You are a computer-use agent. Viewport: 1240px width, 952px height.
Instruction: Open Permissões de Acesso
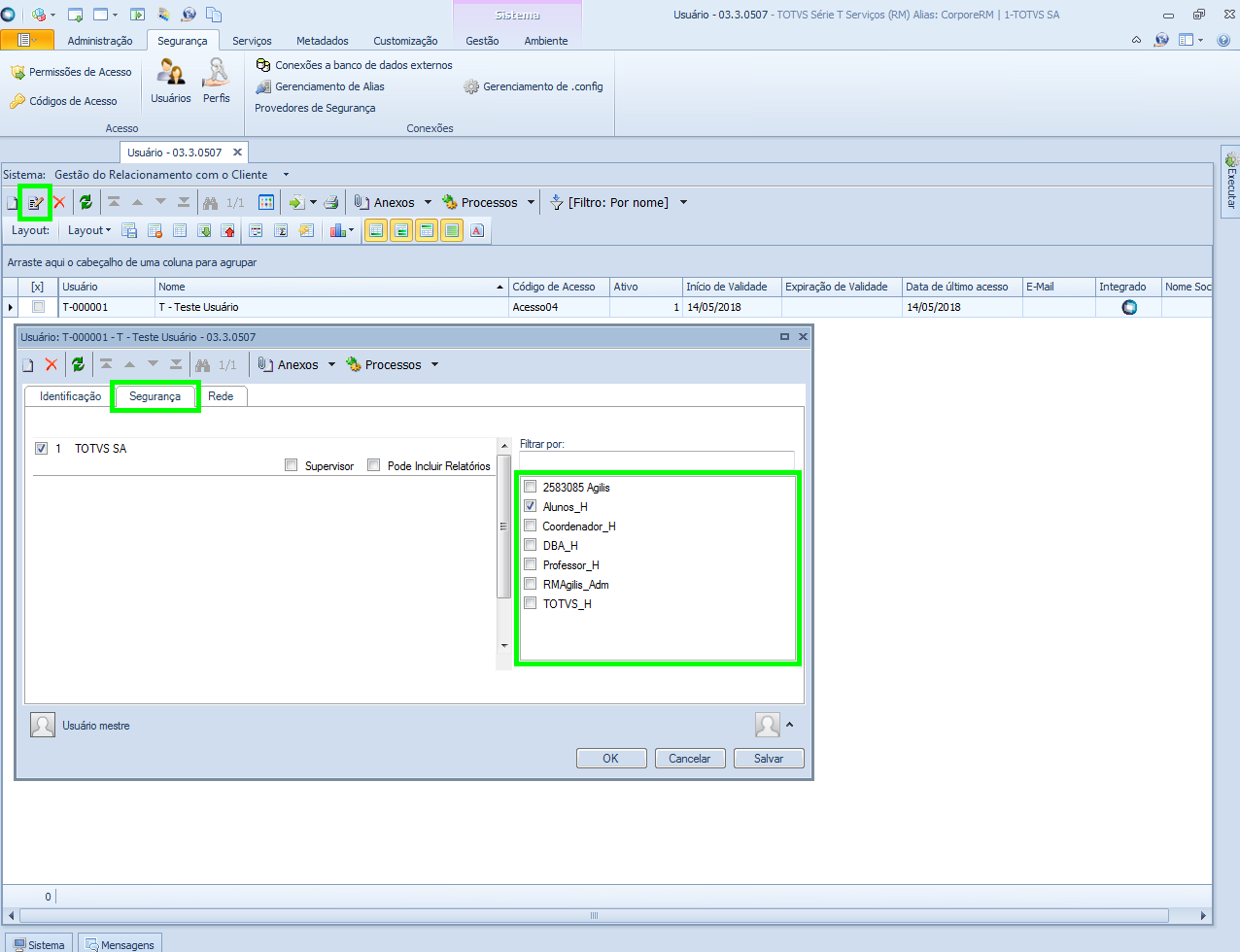71,72
